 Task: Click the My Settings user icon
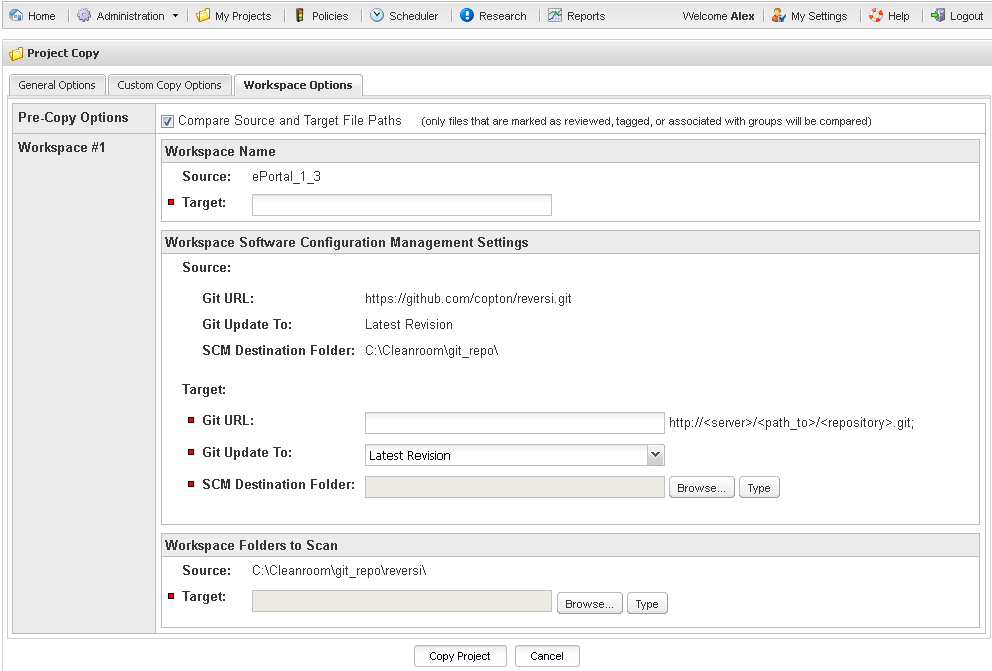point(778,16)
